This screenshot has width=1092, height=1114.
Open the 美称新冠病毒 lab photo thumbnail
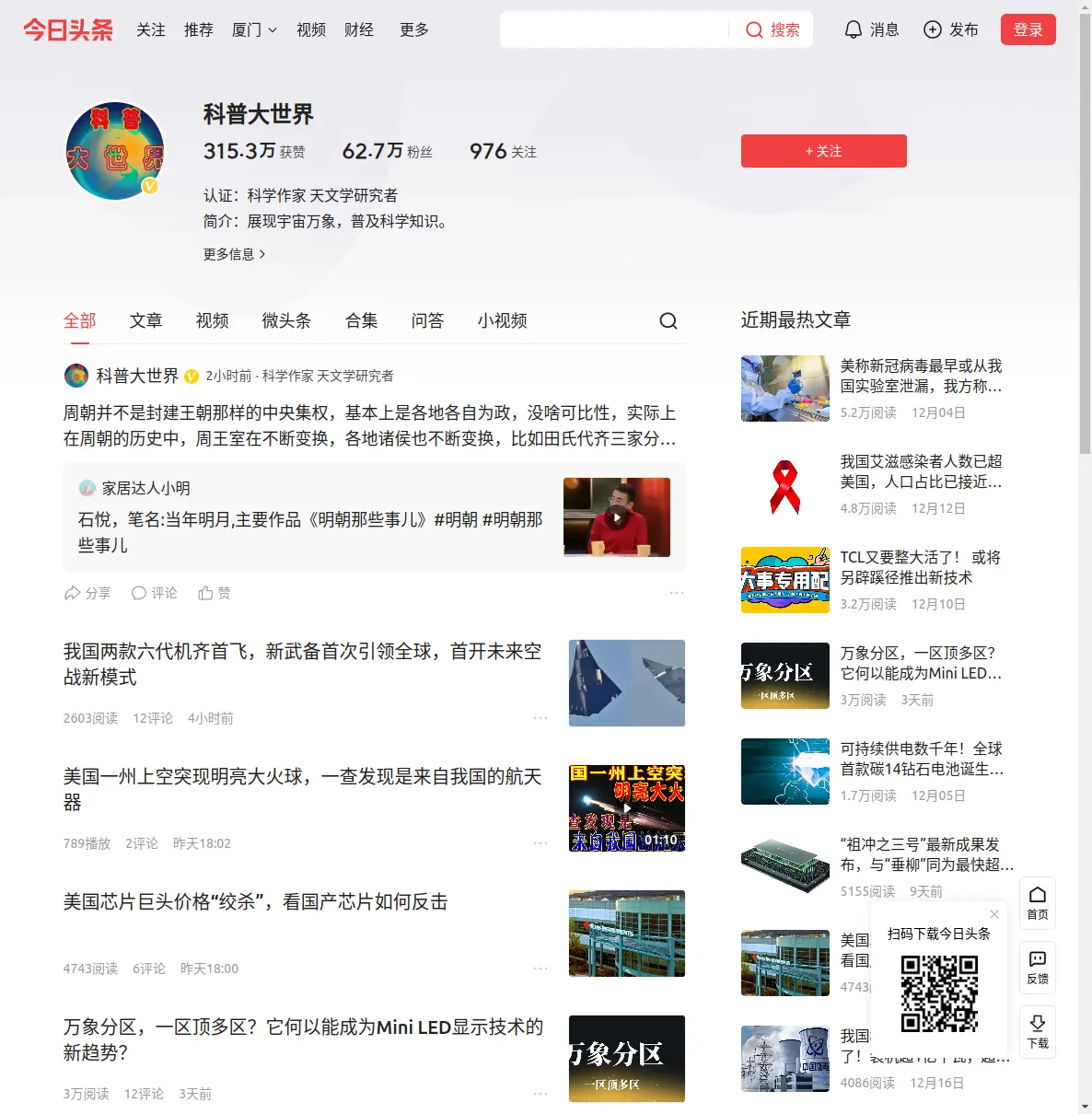click(785, 389)
